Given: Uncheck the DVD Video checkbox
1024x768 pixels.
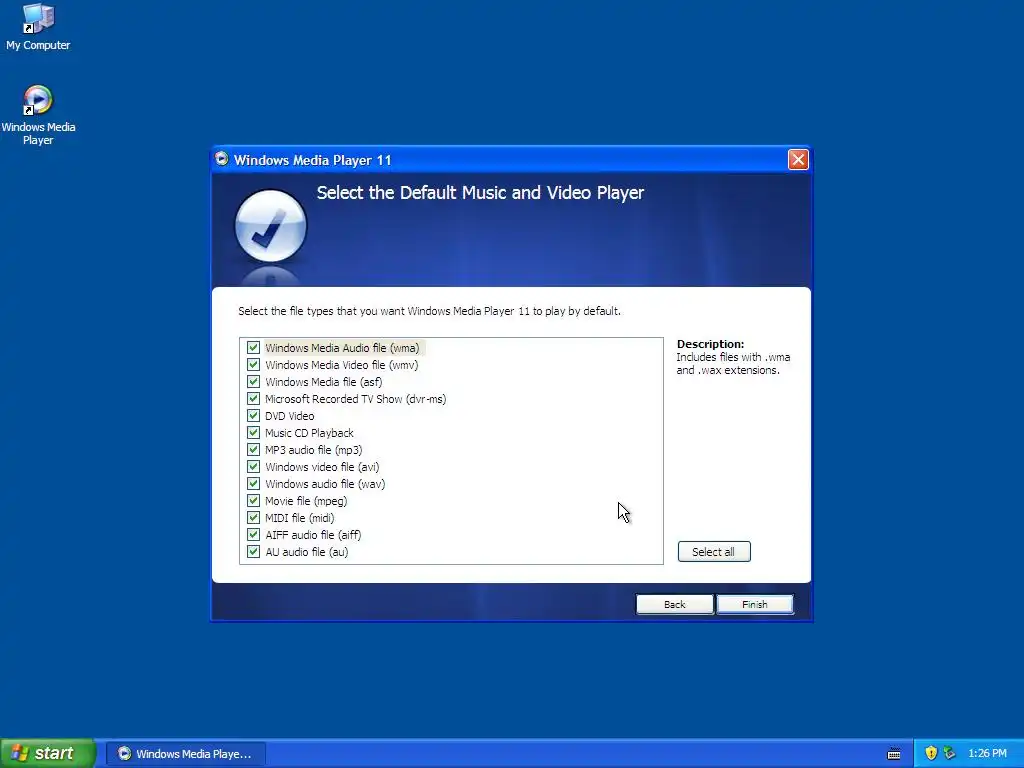Looking at the screenshot, I should (253, 415).
